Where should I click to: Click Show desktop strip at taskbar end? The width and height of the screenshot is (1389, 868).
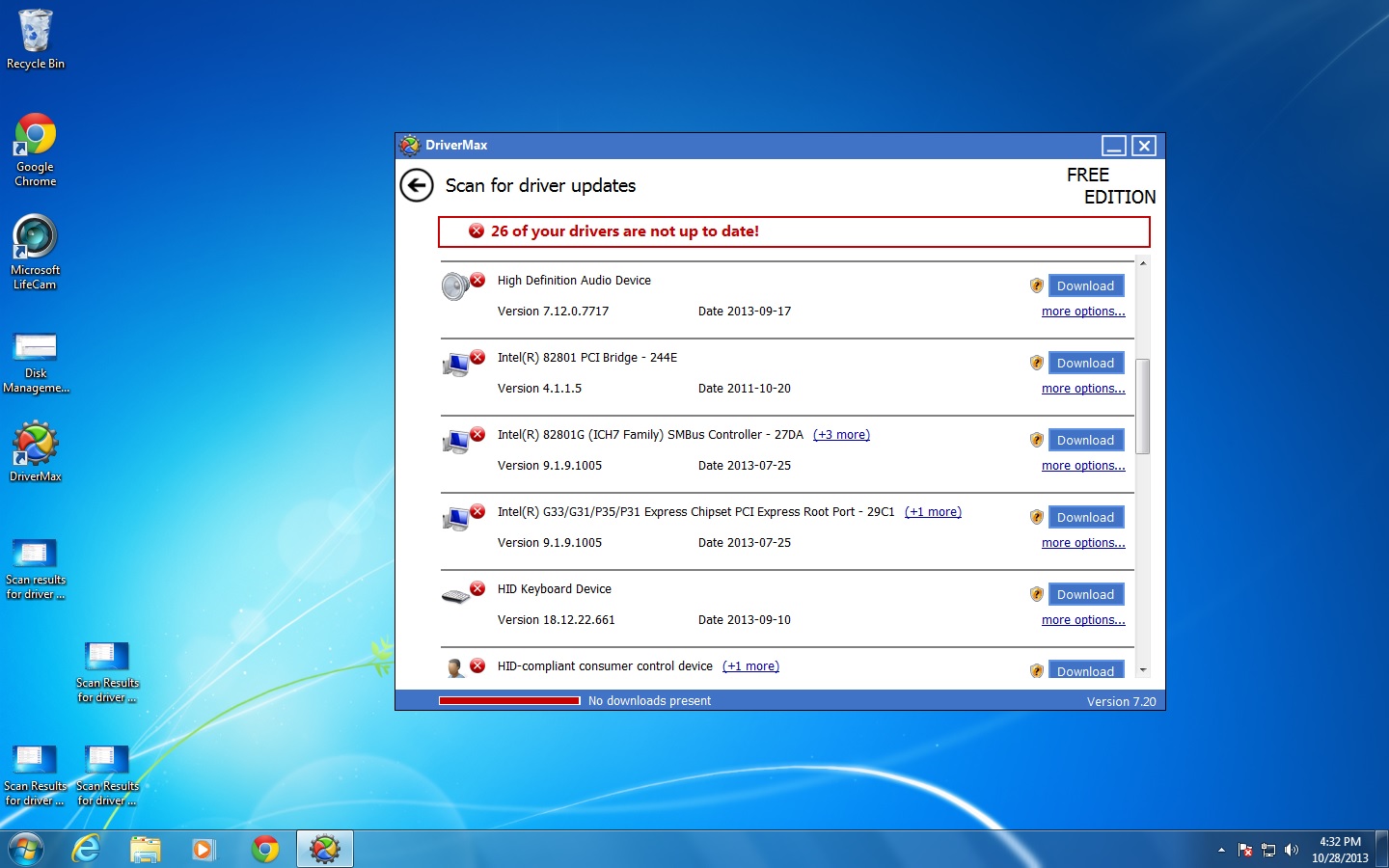pyautogui.click(x=1381, y=850)
